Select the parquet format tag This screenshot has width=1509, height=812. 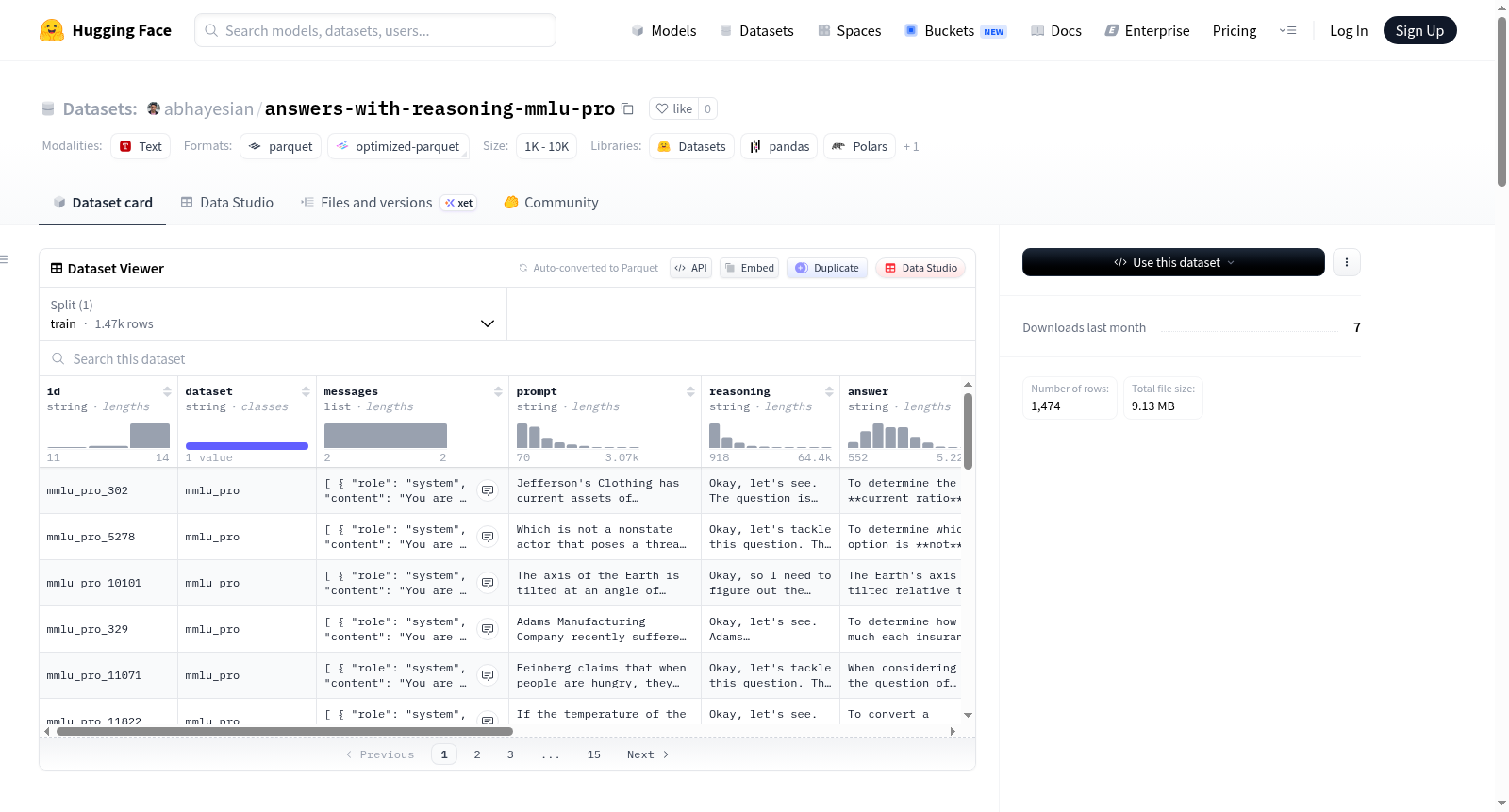click(281, 146)
